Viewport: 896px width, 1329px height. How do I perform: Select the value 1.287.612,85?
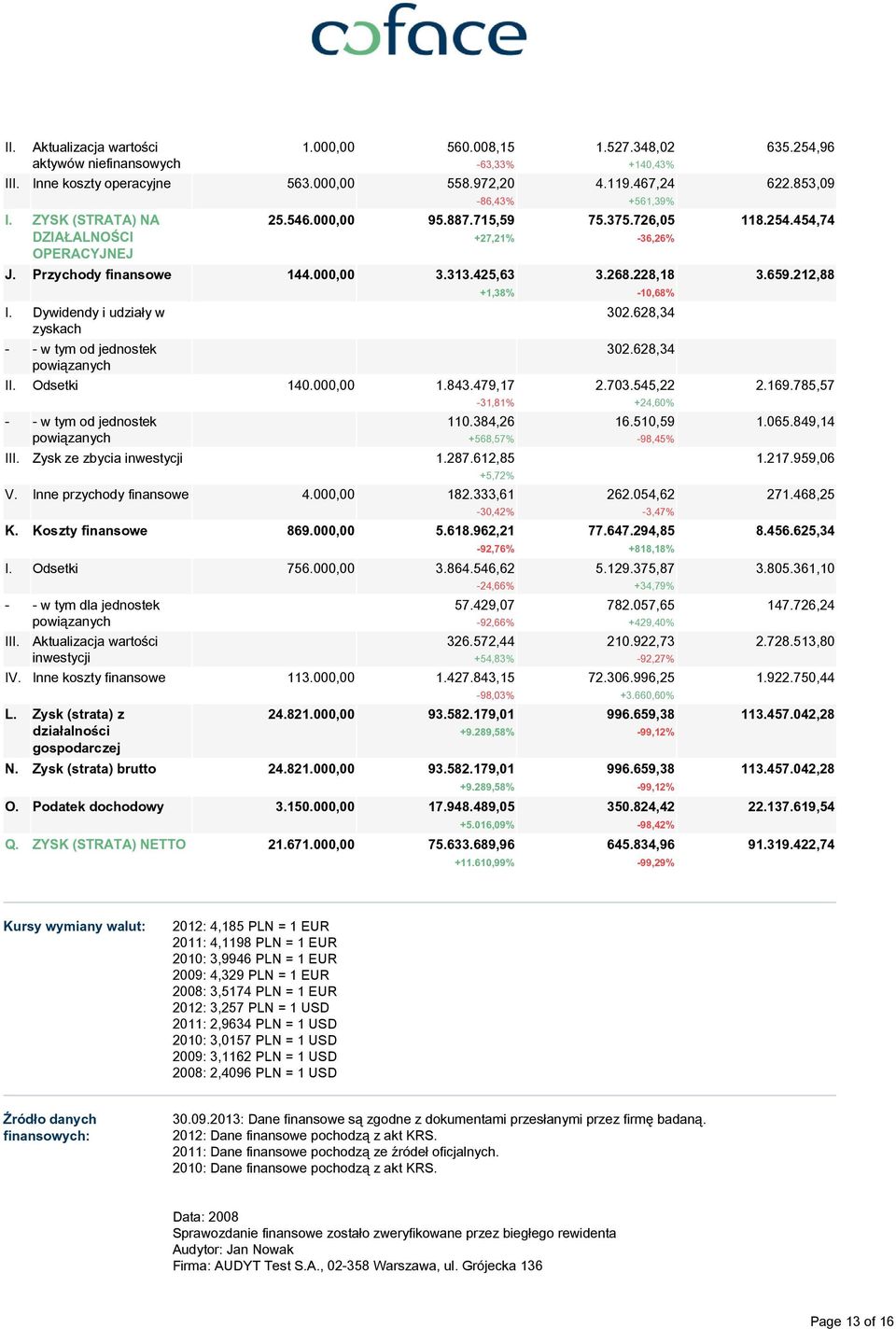coord(475,458)
